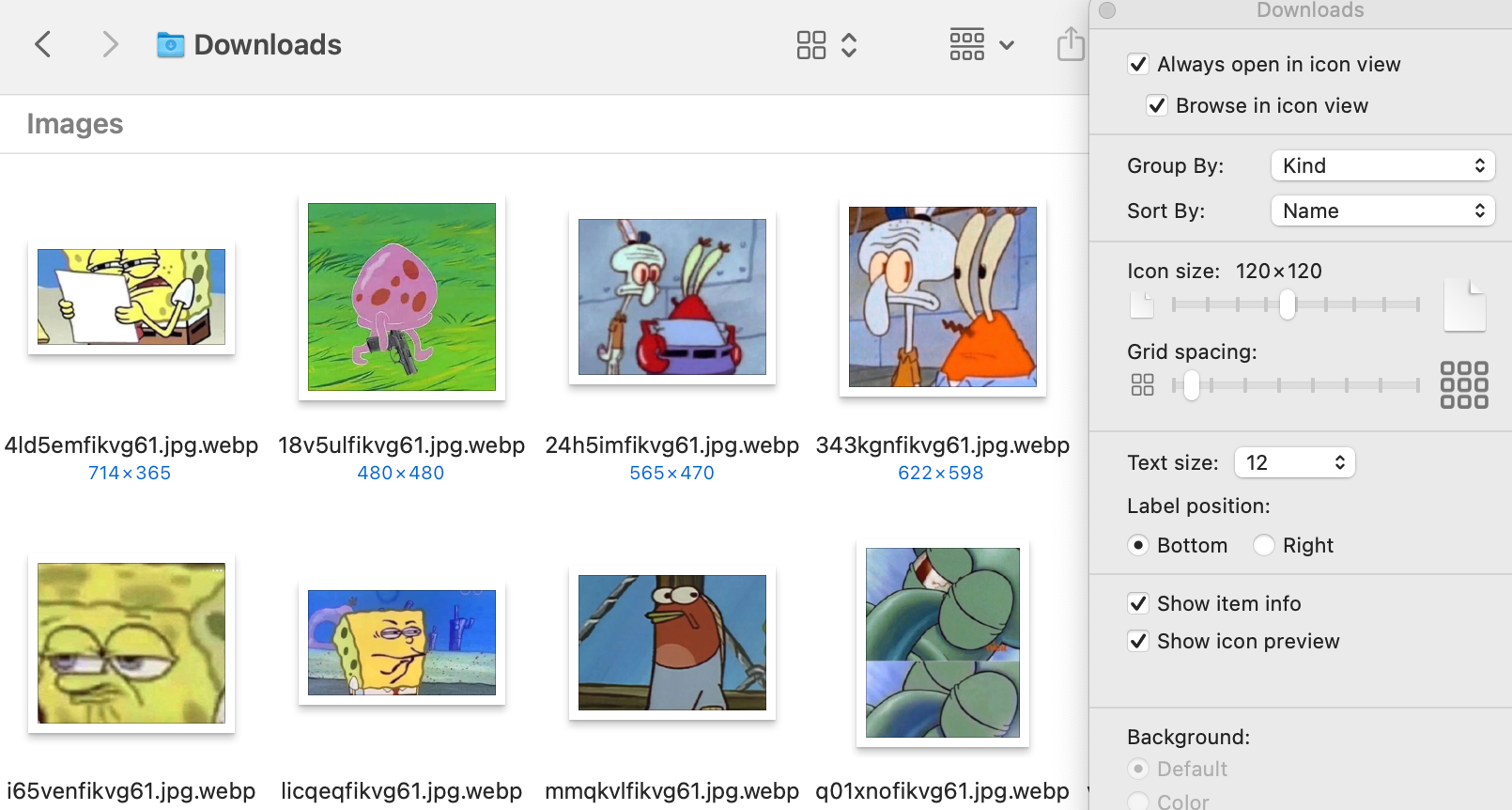Screen dimensions: 1512x810
Task: Select thumbnail of licqeqfikvg61.jpg.webp
Action: pos(402,643)
